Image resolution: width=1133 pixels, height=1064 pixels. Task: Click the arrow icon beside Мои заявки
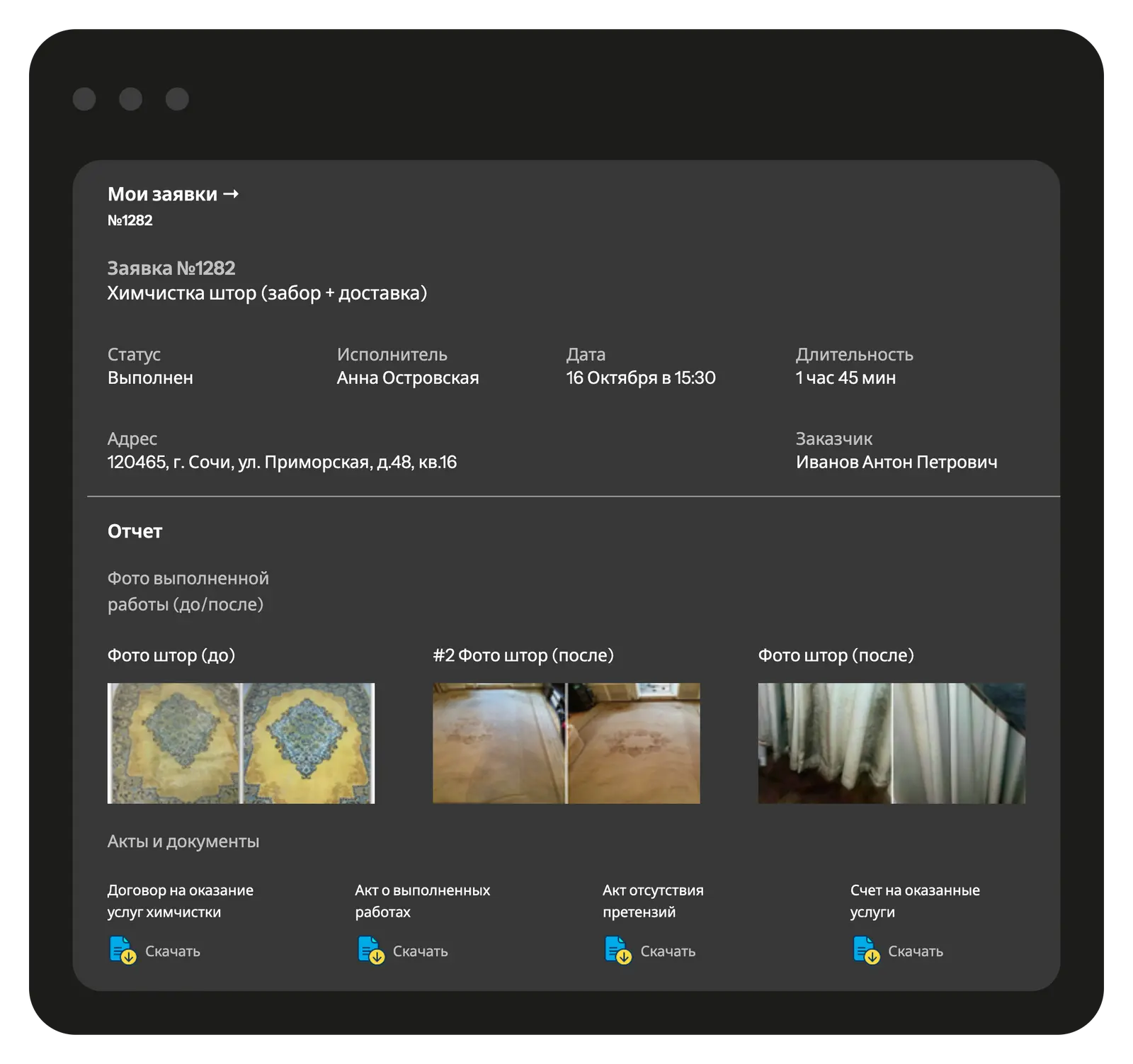[x=231, y=194]
